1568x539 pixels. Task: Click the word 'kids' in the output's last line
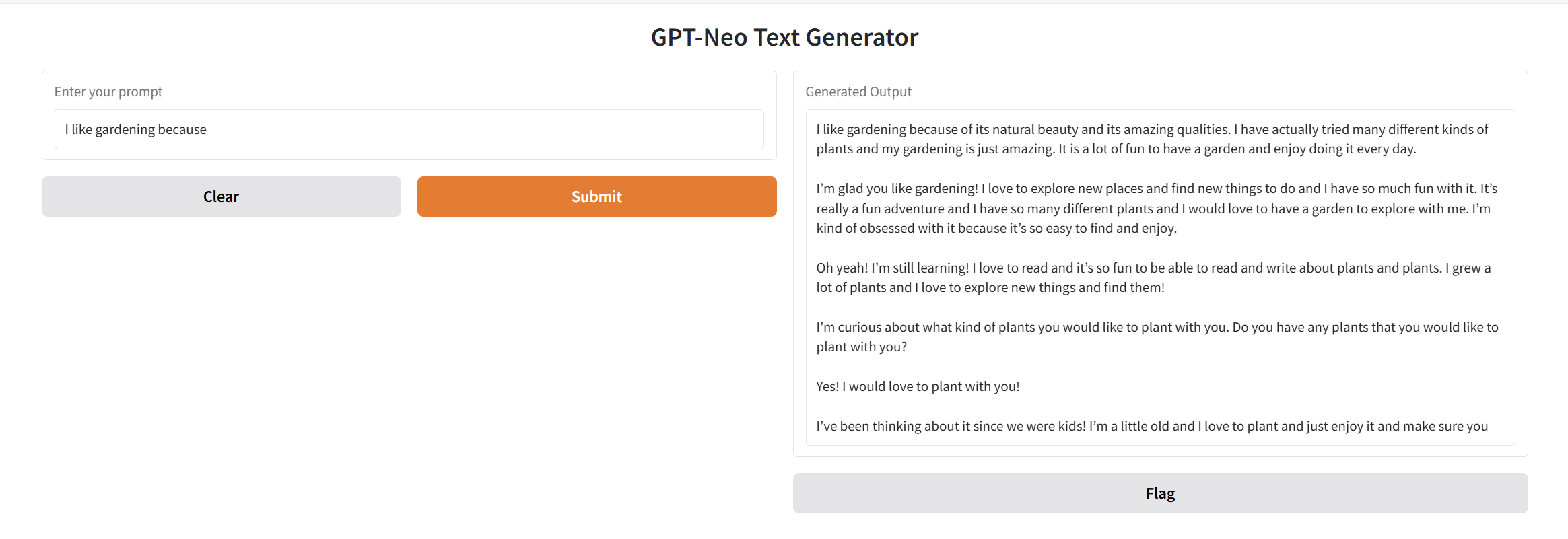1068,426
